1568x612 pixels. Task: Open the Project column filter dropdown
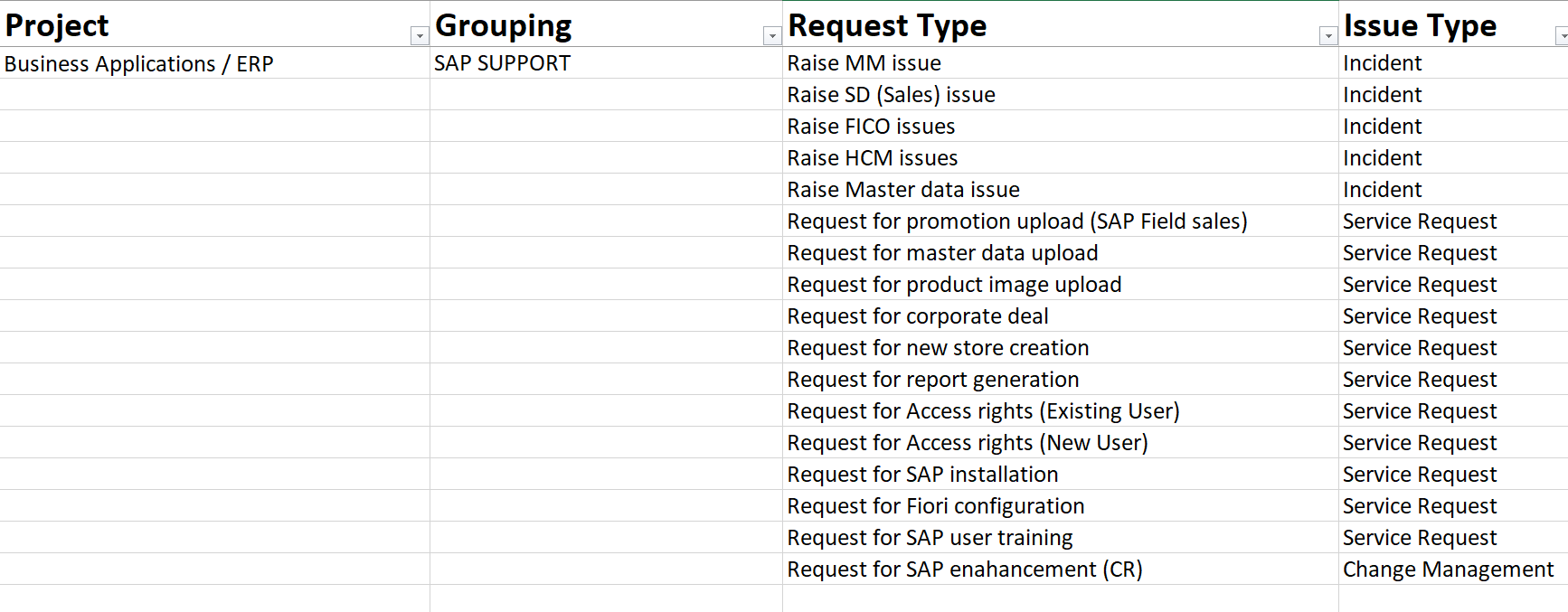(419, 35)
